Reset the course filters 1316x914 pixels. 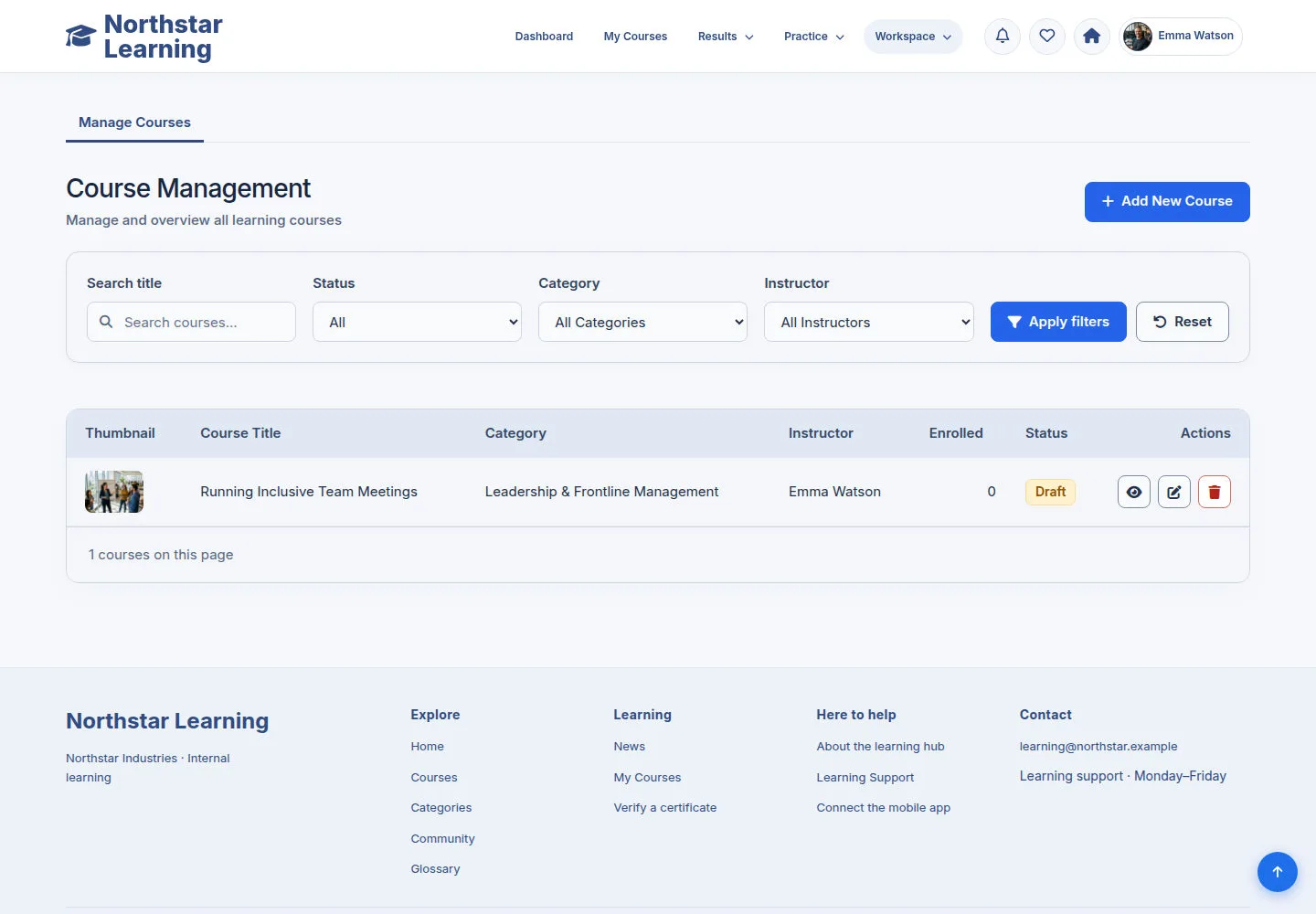click(1183, 322)
